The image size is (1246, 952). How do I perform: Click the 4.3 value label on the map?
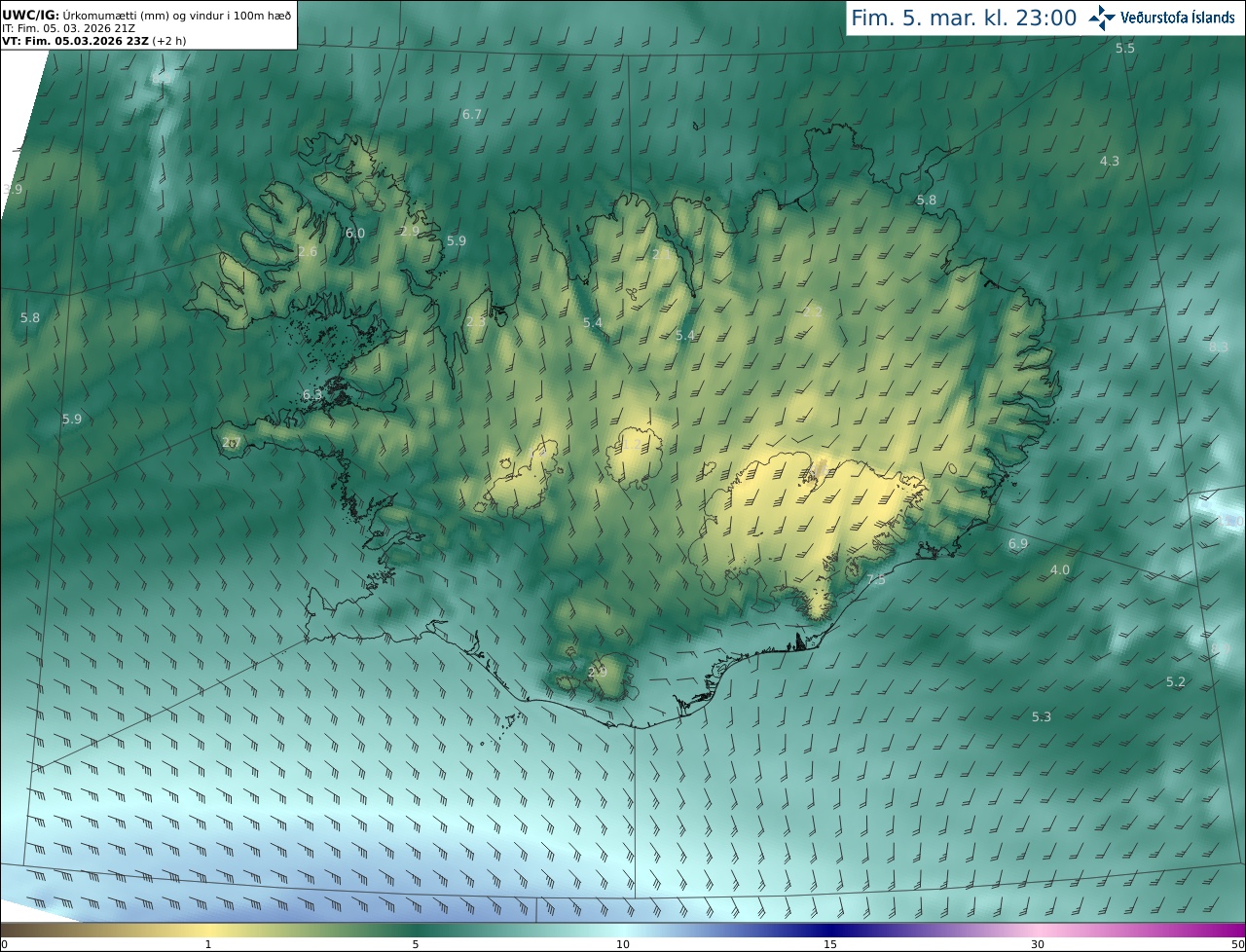click(1110, 161)
